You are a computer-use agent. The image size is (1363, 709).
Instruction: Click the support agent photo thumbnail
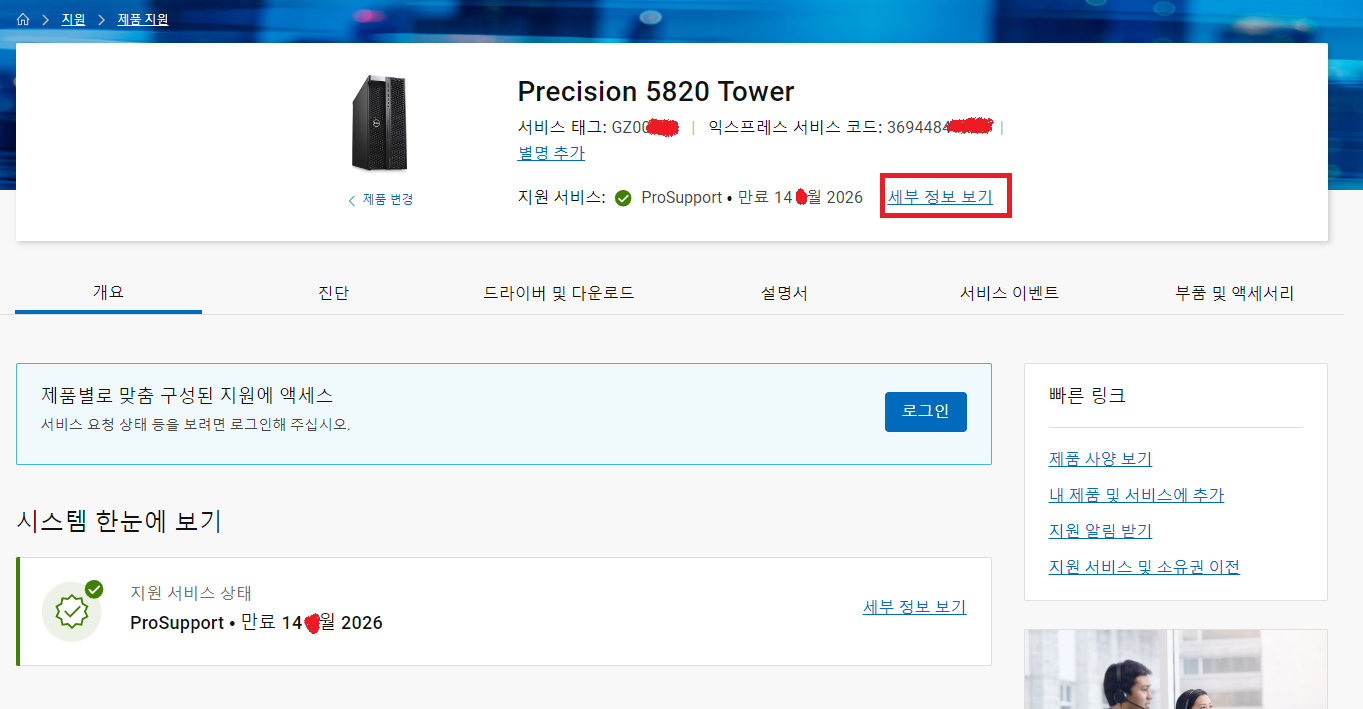click(x=1176, y=669)
